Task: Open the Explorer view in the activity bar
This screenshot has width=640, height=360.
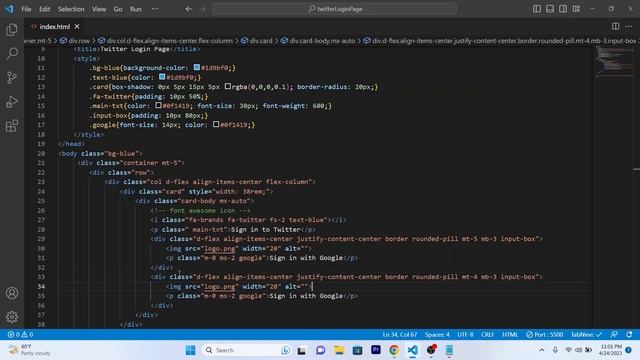Action: pyautogui.click(x=12, y=29)
